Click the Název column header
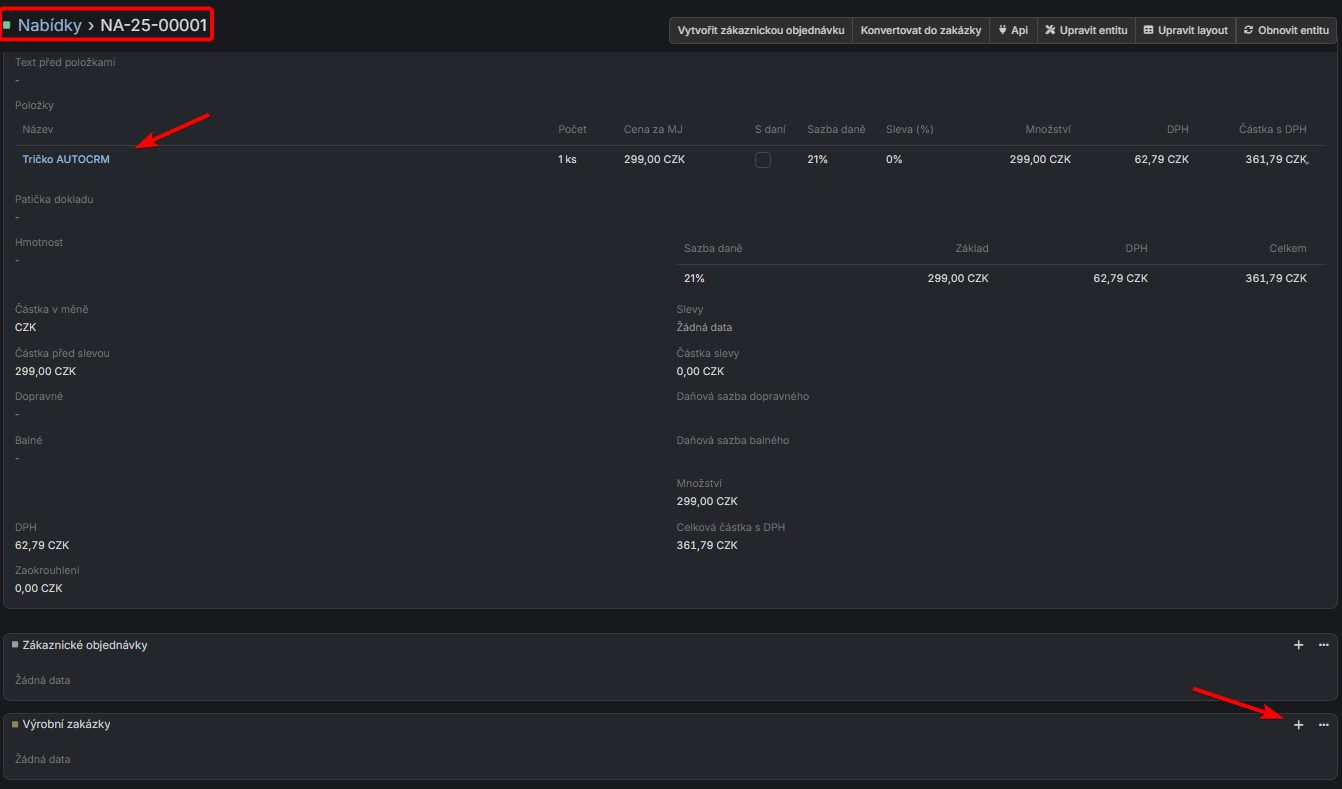Viewport: 1342px width, 789px height. (38, 130)
